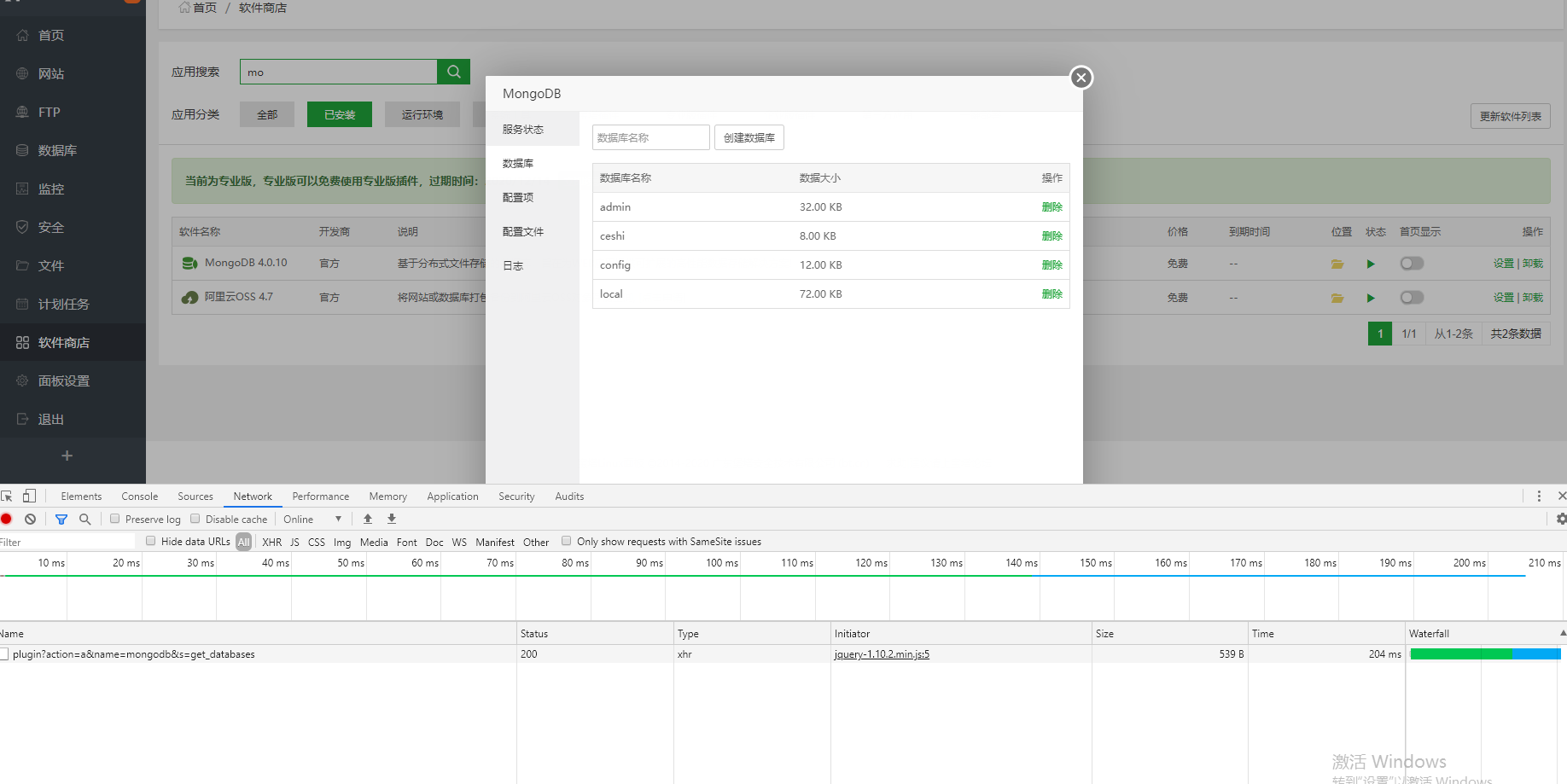Open the 数据库 sidebar item
This screenshot has width=1567, height=784.
point(73,150)
